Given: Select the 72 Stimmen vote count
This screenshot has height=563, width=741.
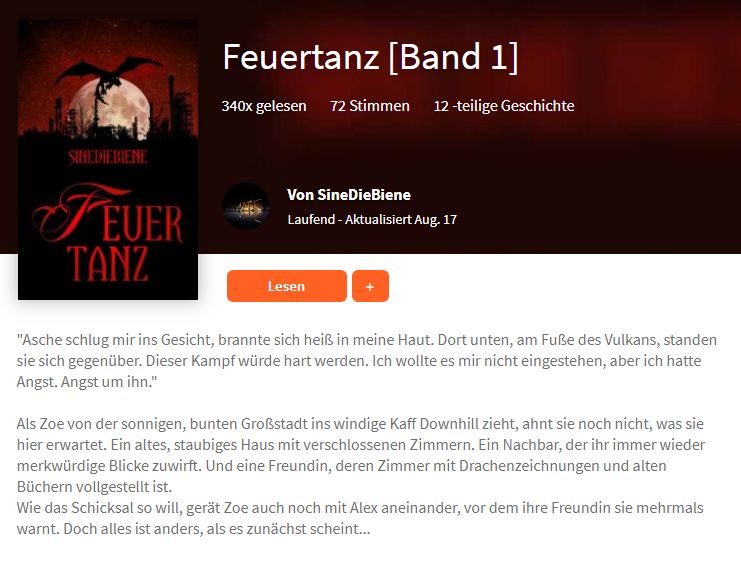Looking at the screenshot, I should pyautogui.click(x=370, y=105).
